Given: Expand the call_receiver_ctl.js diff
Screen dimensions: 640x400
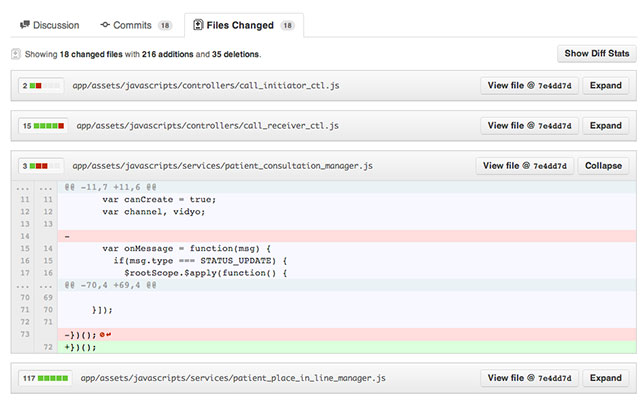Looking at the screenshot, I should (604, 126).
